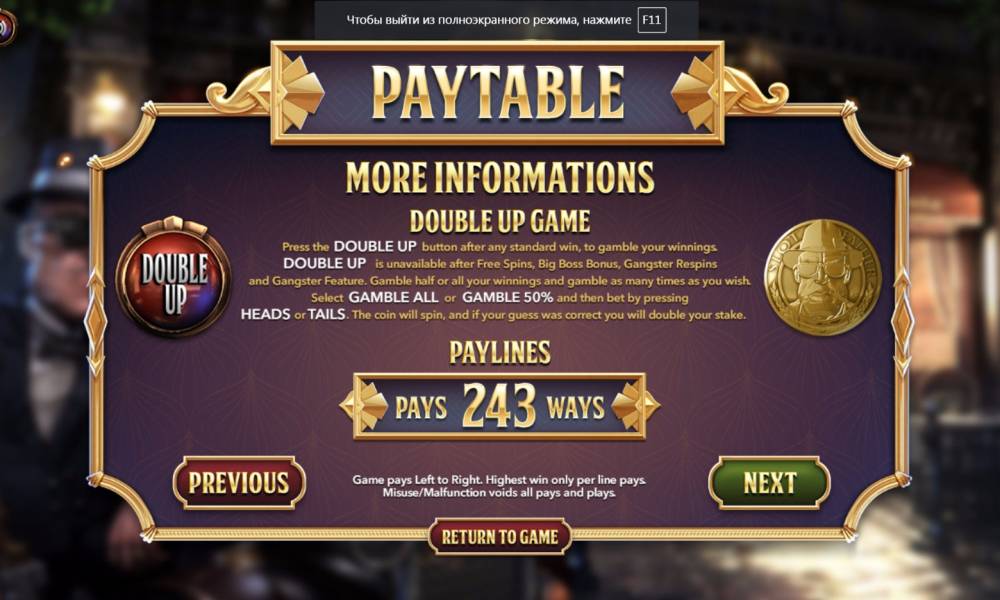Click the fullscreen exit notification message
The width and height of the screenshot is (1000, 600).
506,20
